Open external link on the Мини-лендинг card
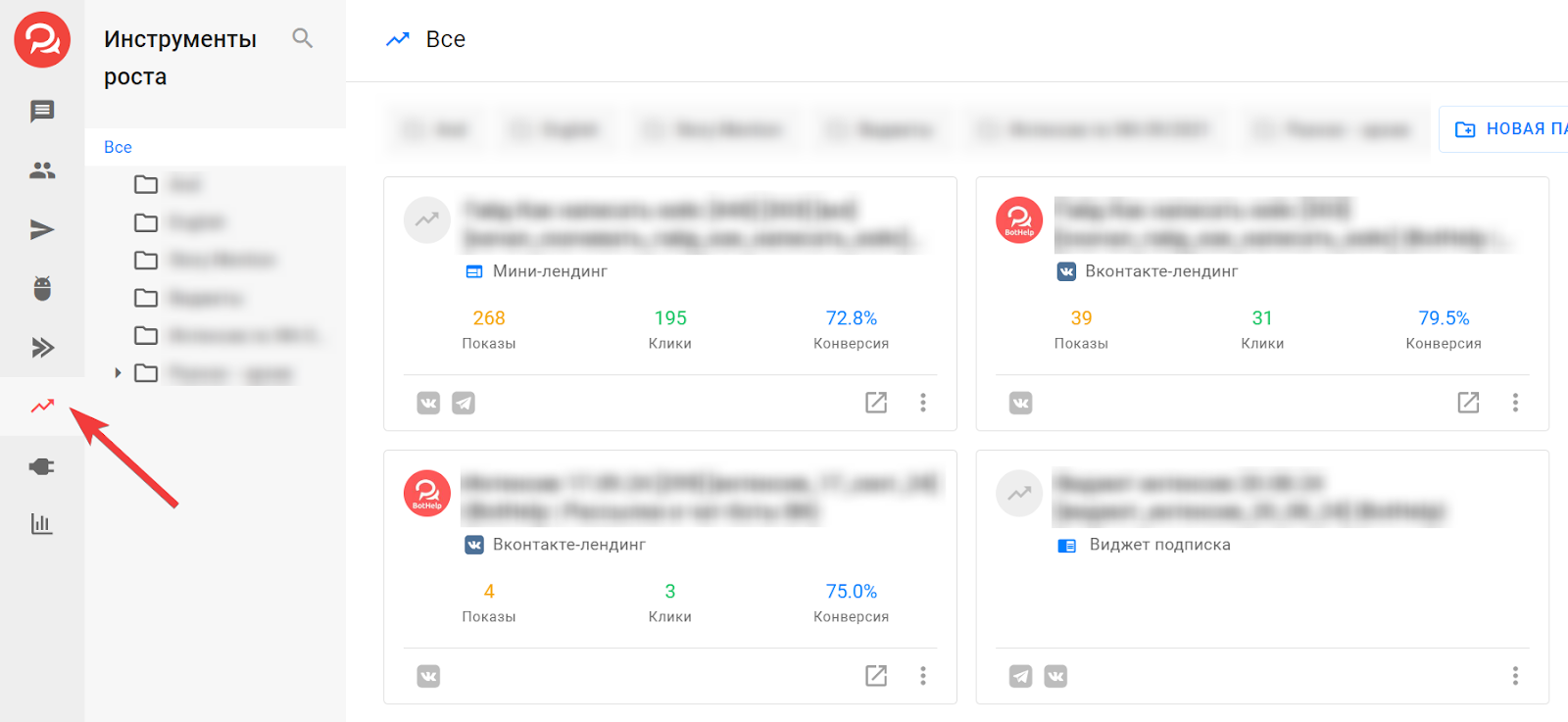Screen dimensions: 1568x722 point(876,403)
